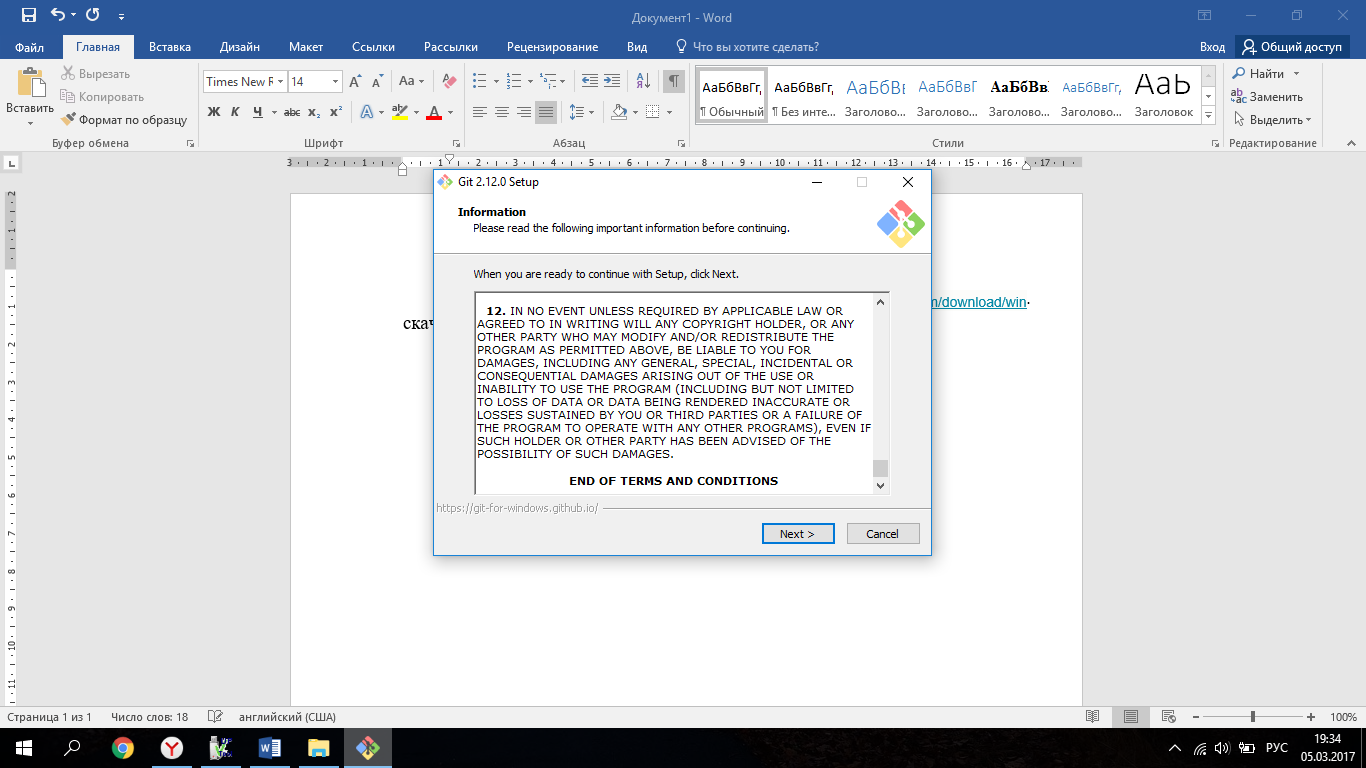Click the paragraph shading paint bucket
This screenshot has height=768, width=1366.
coord(619,112)
